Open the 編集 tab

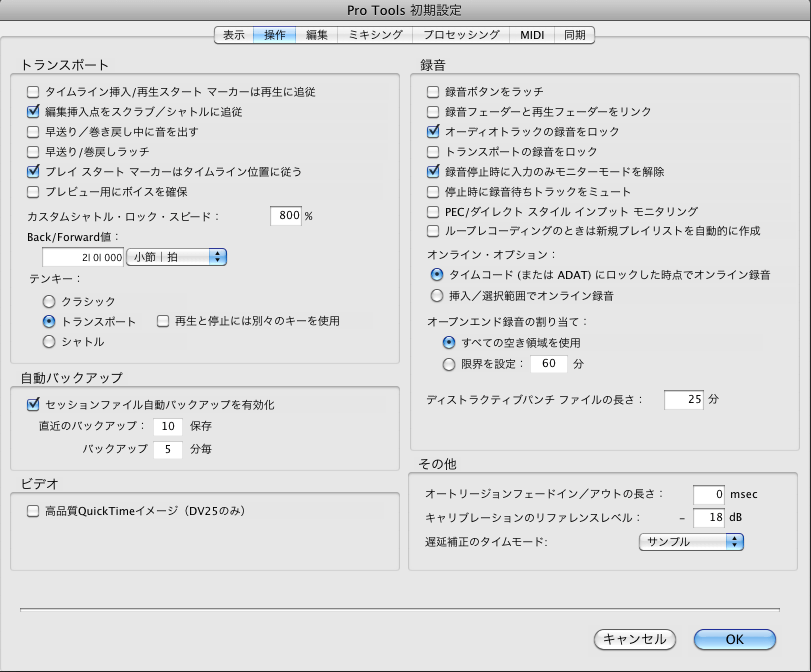coord(317,35)
